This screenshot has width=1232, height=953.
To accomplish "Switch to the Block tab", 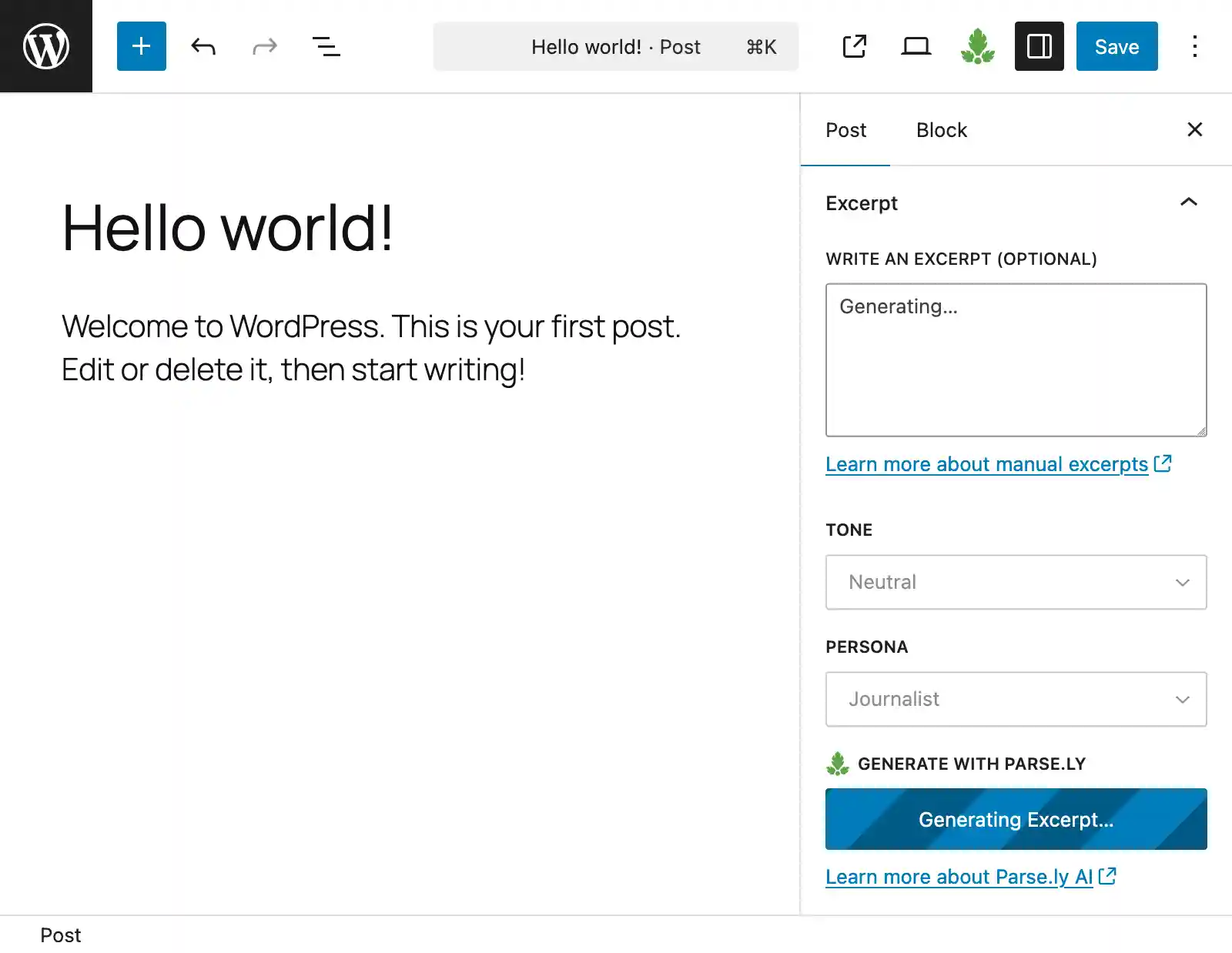I will pyautogui.click(x=941, y=129).
